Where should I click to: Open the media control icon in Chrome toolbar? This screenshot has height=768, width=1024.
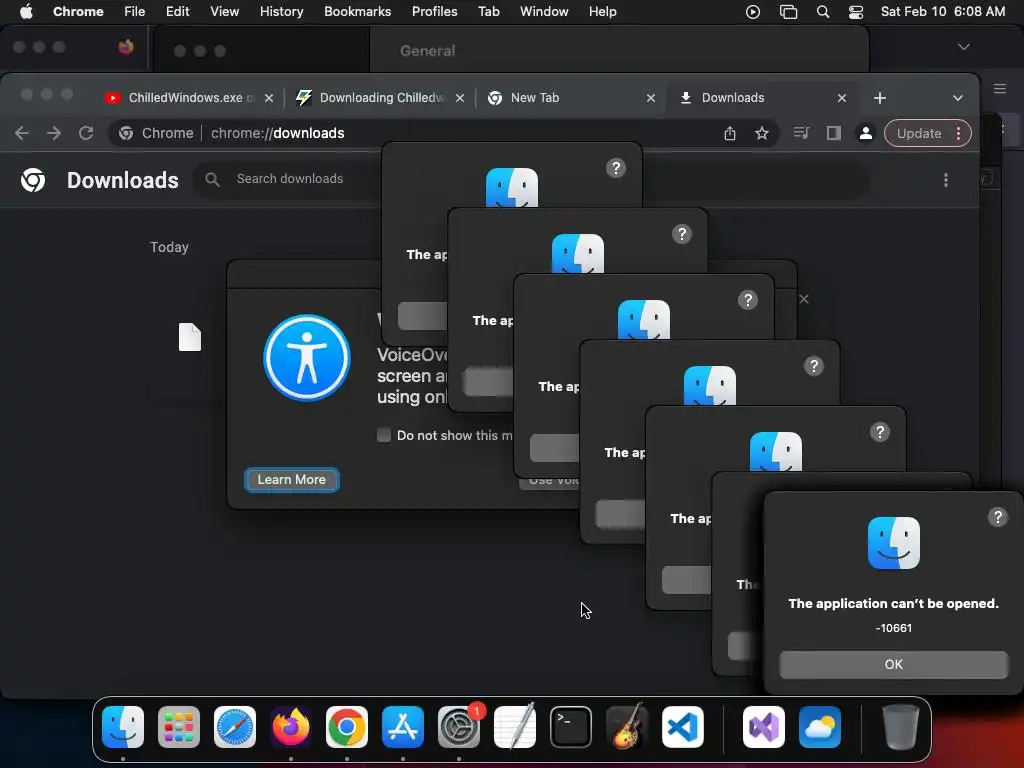click(801, 133)
